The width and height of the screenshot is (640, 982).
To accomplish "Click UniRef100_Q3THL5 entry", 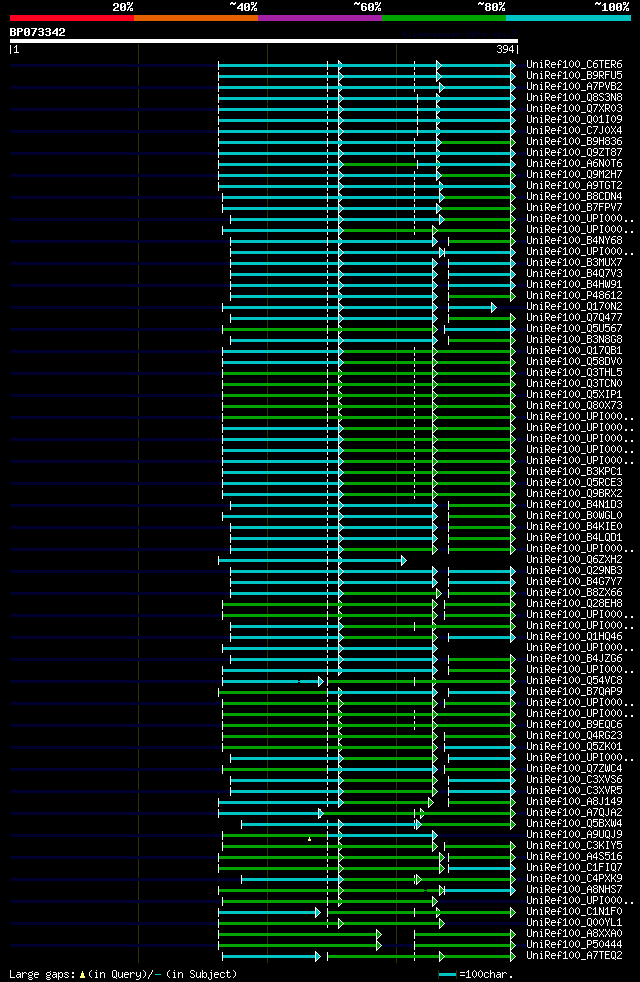I will tap(574, 373).
